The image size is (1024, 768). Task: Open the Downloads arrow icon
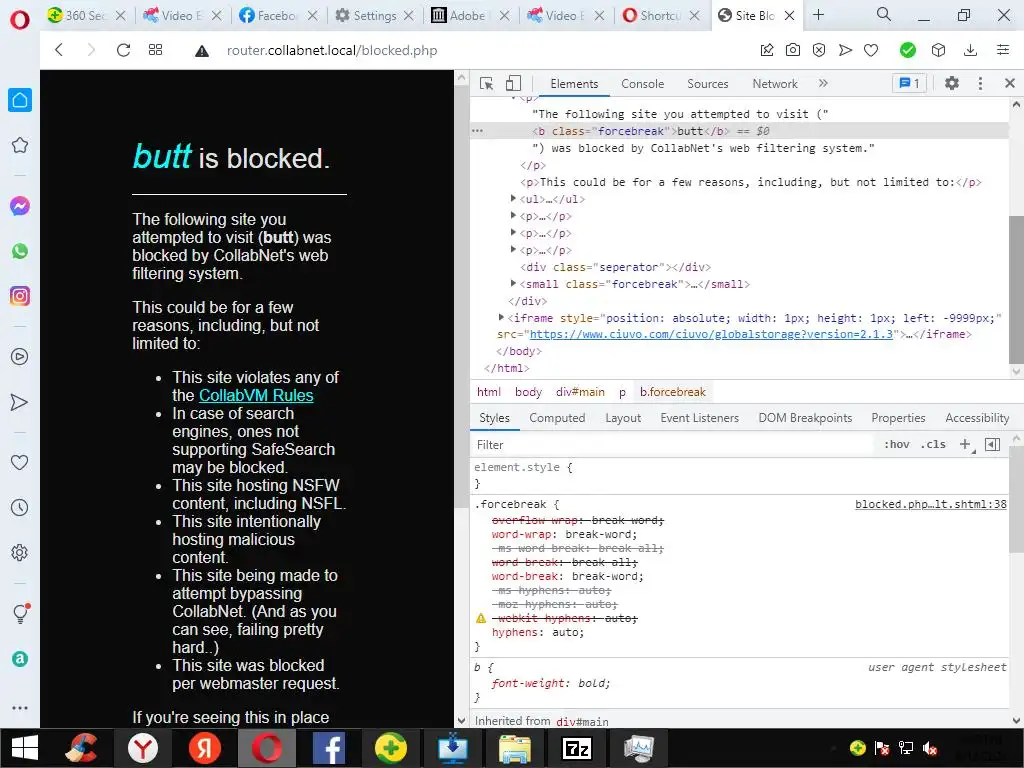970,50
